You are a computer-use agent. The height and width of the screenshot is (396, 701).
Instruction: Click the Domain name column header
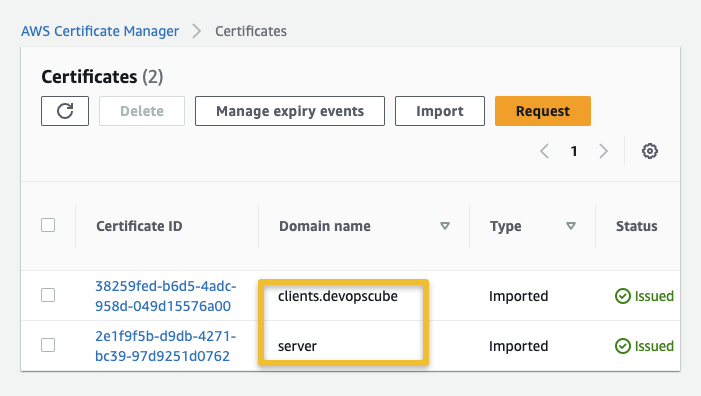tap(325, 226)
